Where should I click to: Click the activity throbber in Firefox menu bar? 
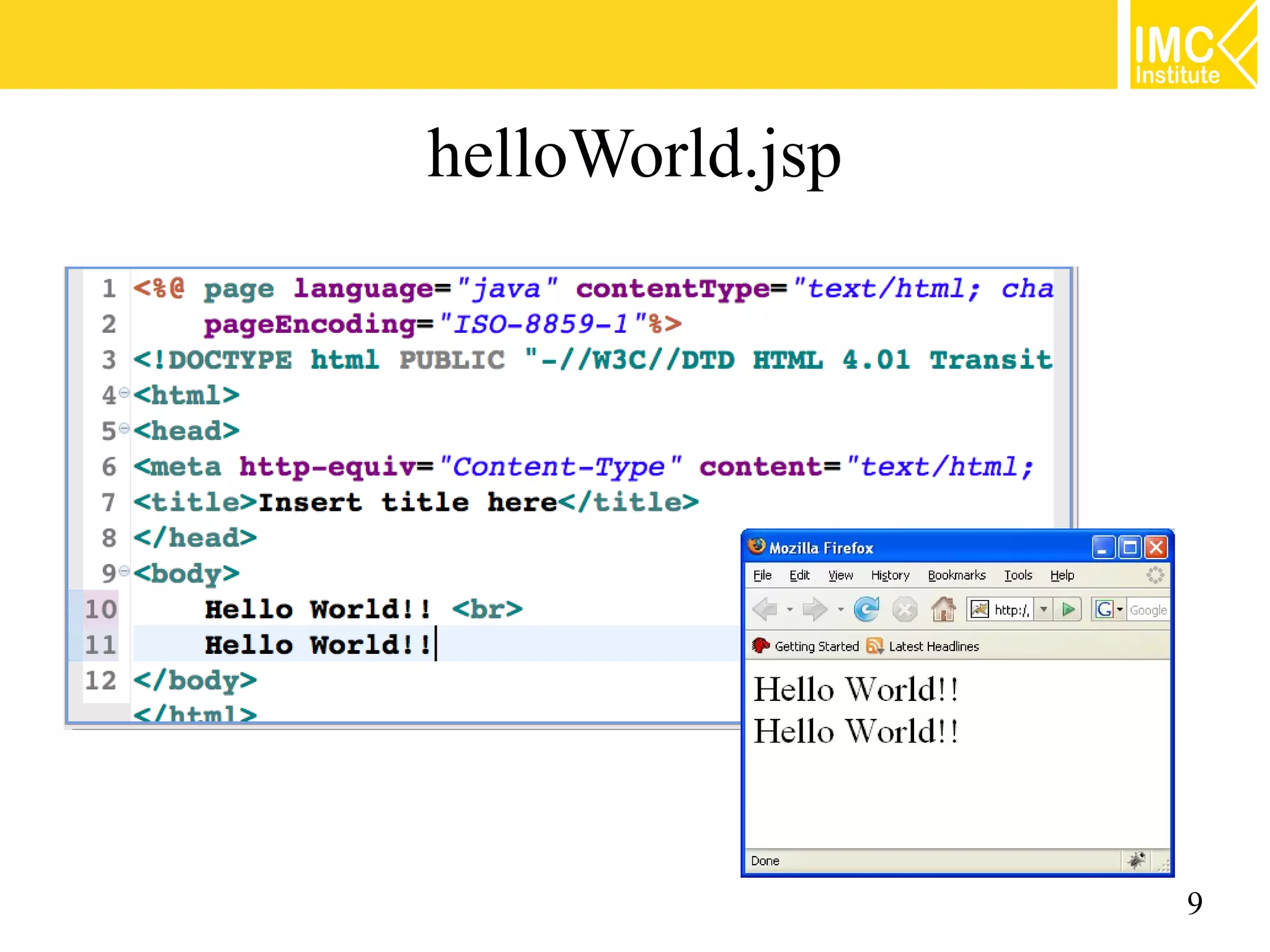pos(1155,575)
